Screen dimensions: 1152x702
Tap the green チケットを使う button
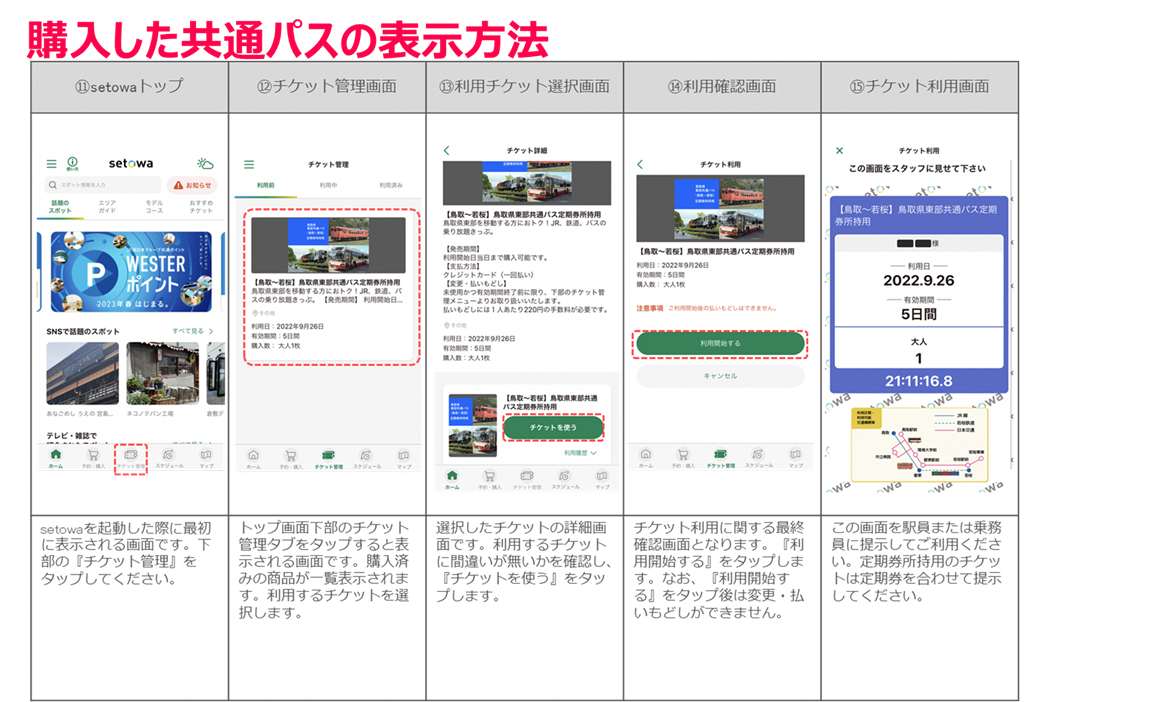(x=553, y=427)
